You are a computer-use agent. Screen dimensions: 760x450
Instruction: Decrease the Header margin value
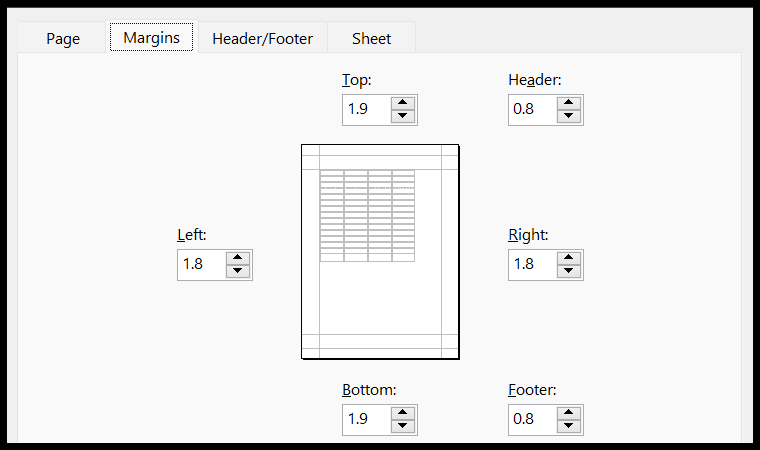[x=569, y=116]
